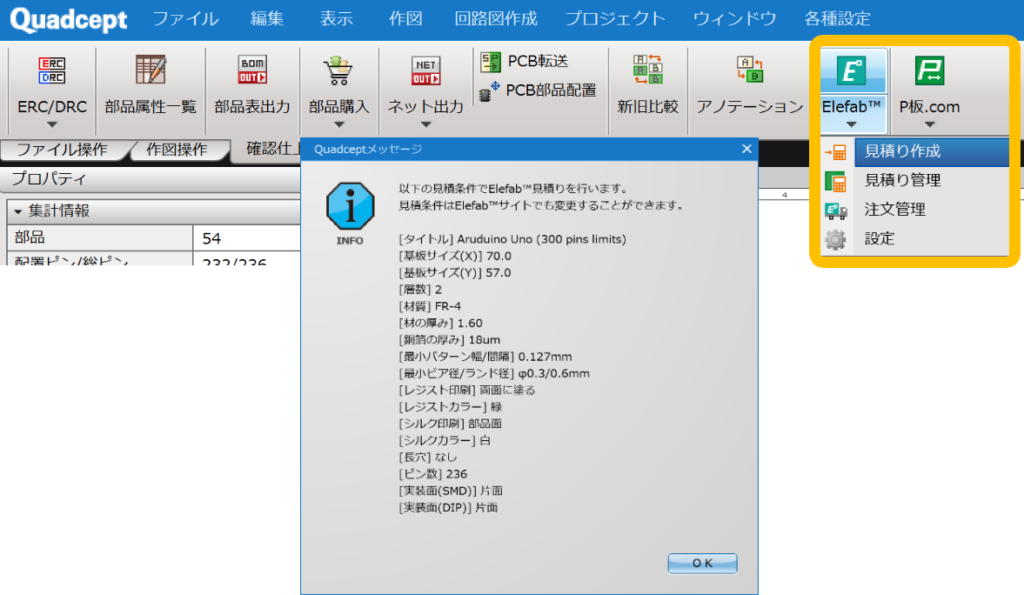Open 部品属性一覧 (component attribute list) icon
Image resolution: width=1024 pixels, height=595 pixels.
(150, 71)
